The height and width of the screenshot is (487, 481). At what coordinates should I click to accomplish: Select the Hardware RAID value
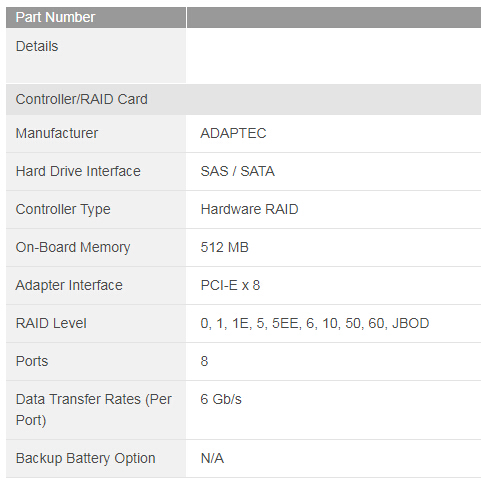coord(249,209)
